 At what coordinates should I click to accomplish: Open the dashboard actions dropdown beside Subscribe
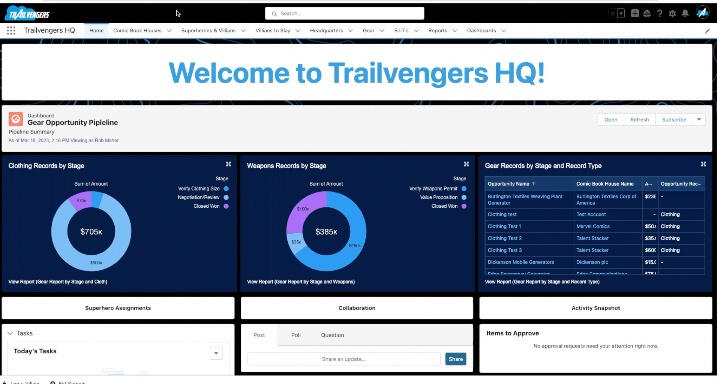pos(699,120)
